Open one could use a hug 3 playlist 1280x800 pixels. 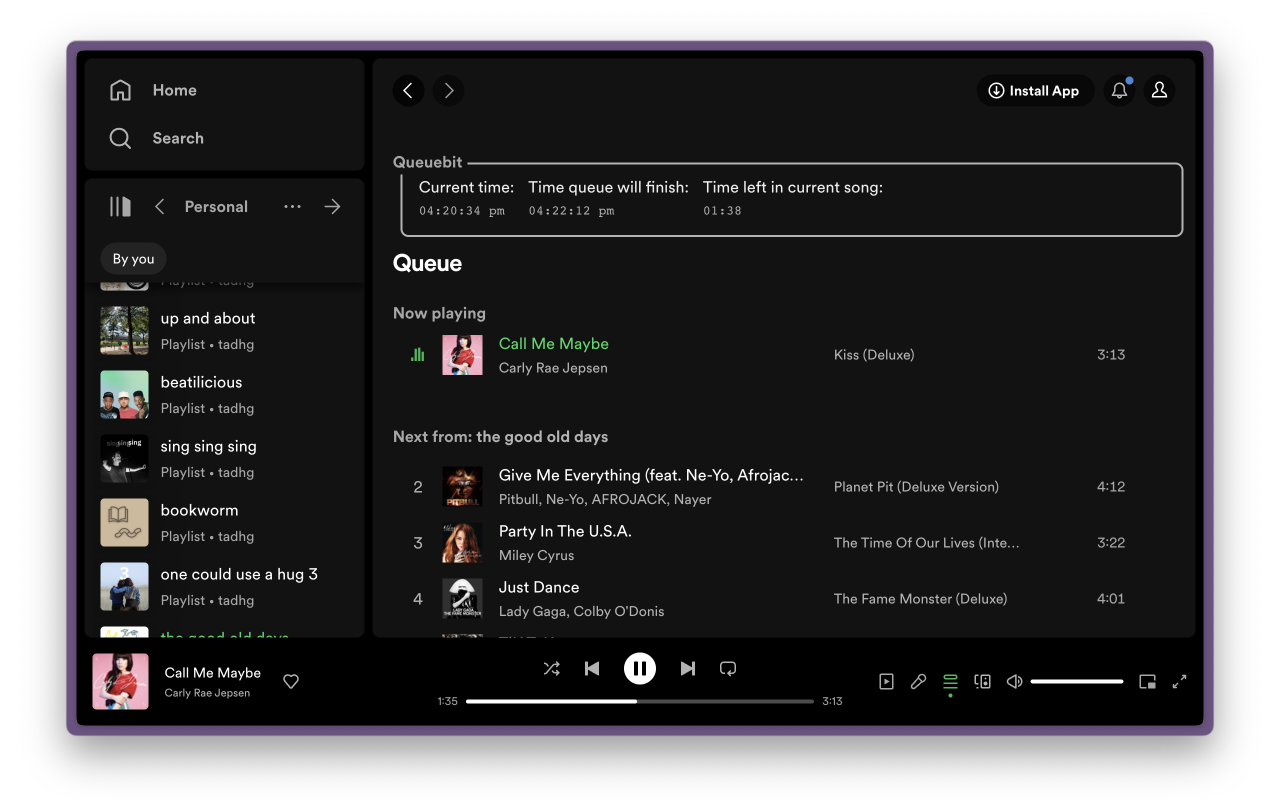click(x=225, y=586)
